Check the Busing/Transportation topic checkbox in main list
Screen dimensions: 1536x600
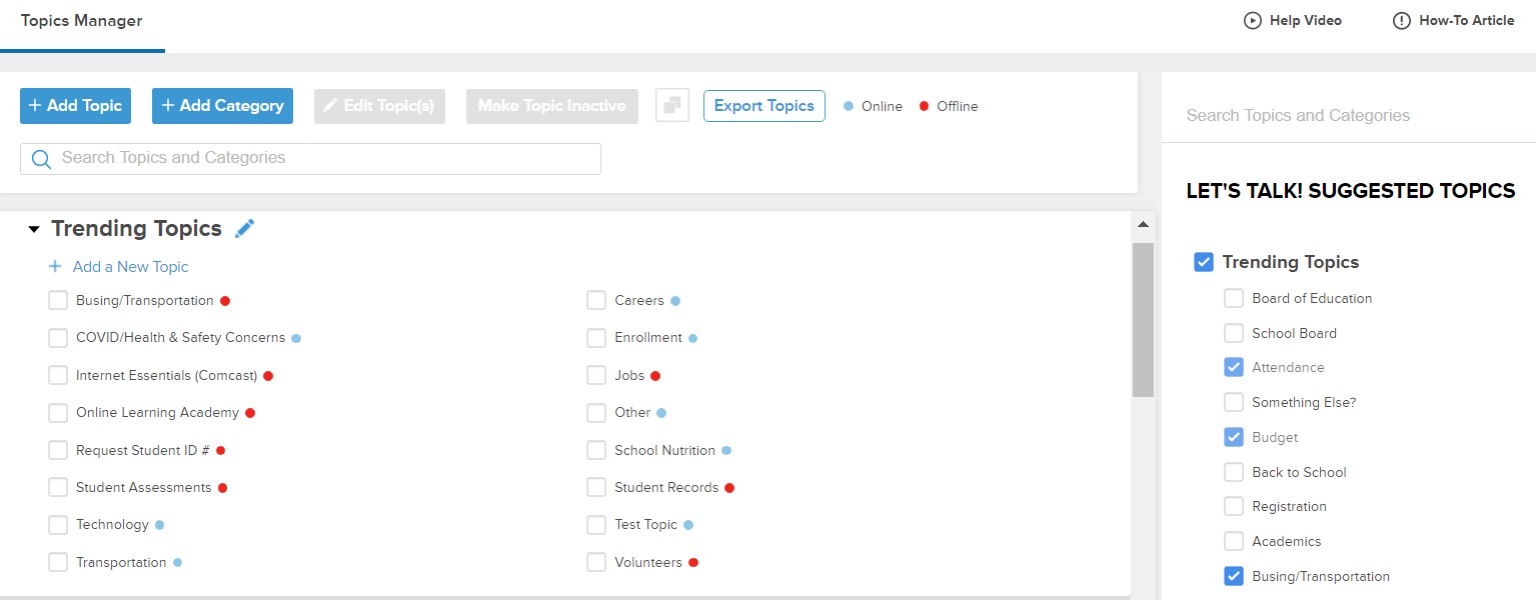point(58,301)
